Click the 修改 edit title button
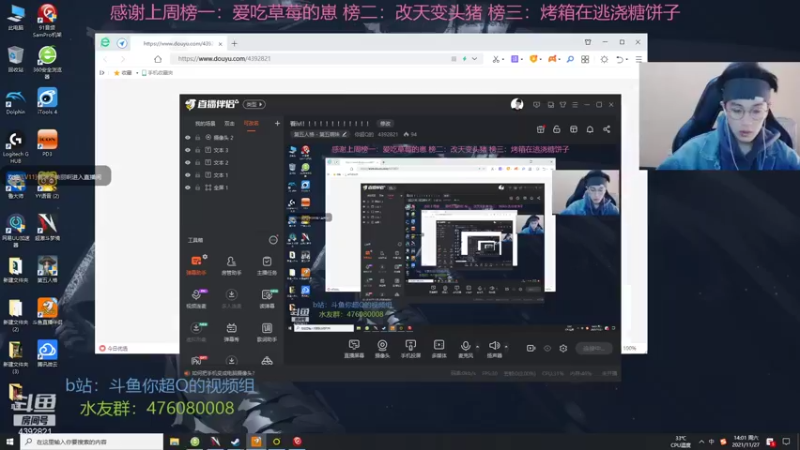 pyautogui.click(x=385, y=123)
